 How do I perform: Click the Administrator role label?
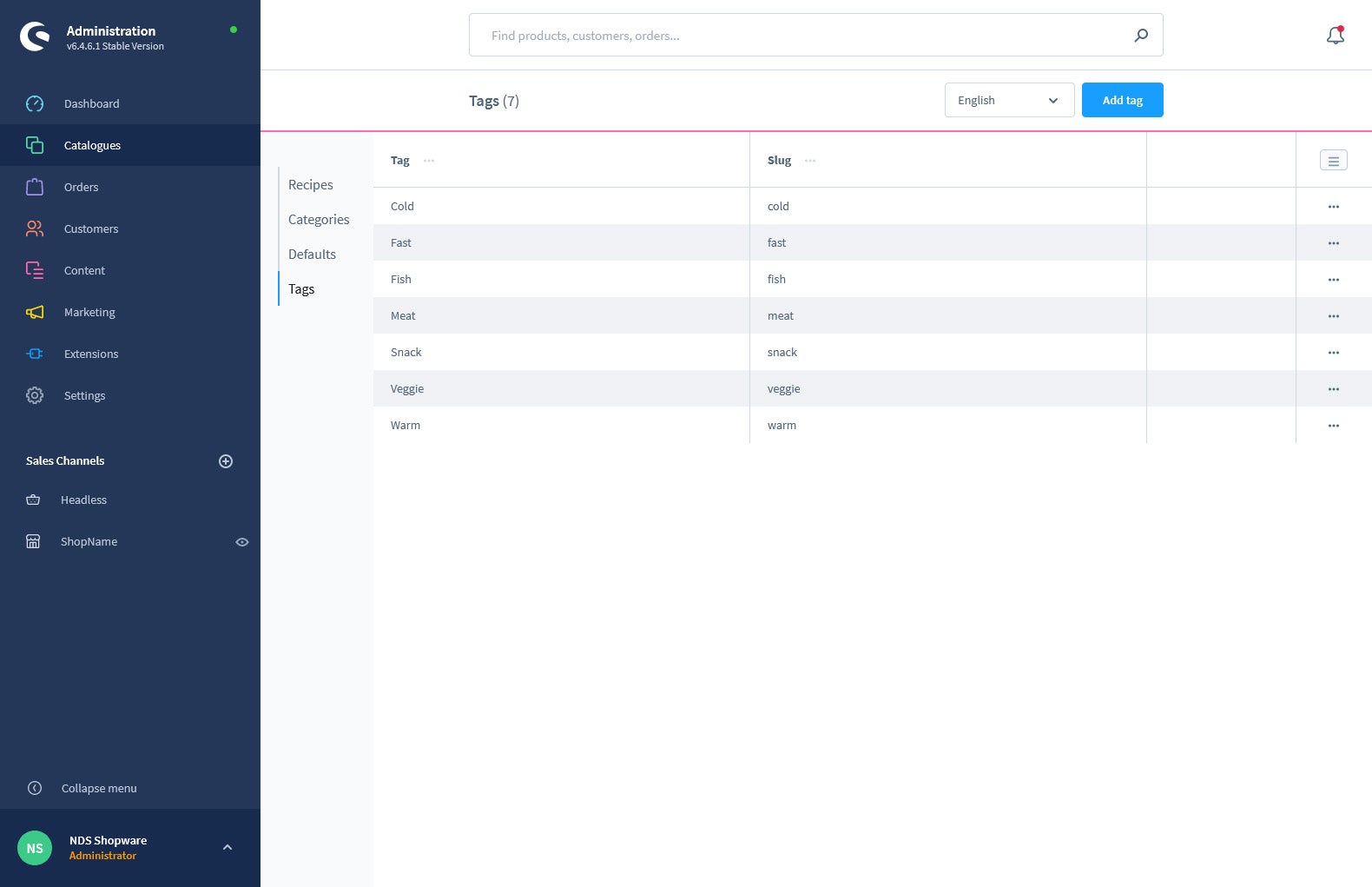click(x=102, y=856)
